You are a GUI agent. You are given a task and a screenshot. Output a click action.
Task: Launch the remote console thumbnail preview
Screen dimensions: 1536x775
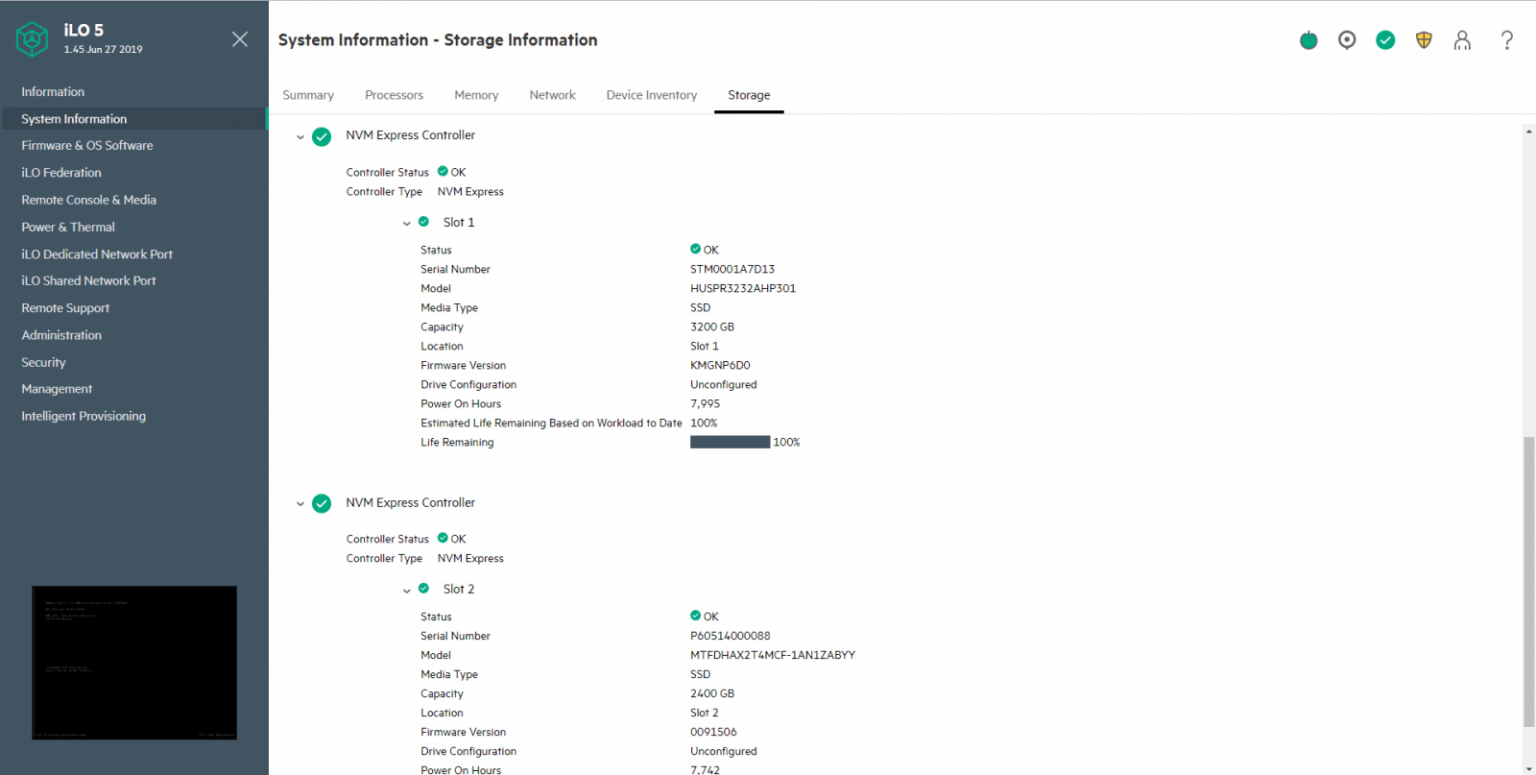(134, 663)
